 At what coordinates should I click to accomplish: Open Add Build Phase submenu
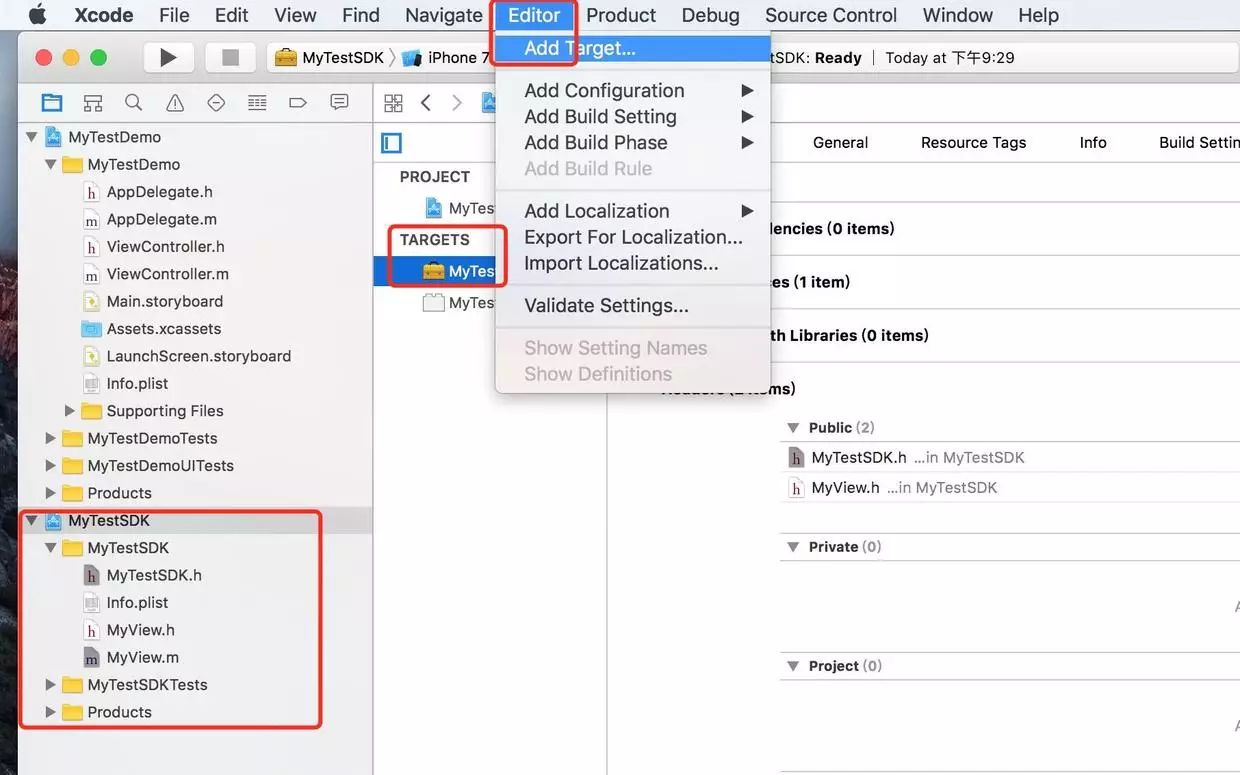[x=633, y=142]
